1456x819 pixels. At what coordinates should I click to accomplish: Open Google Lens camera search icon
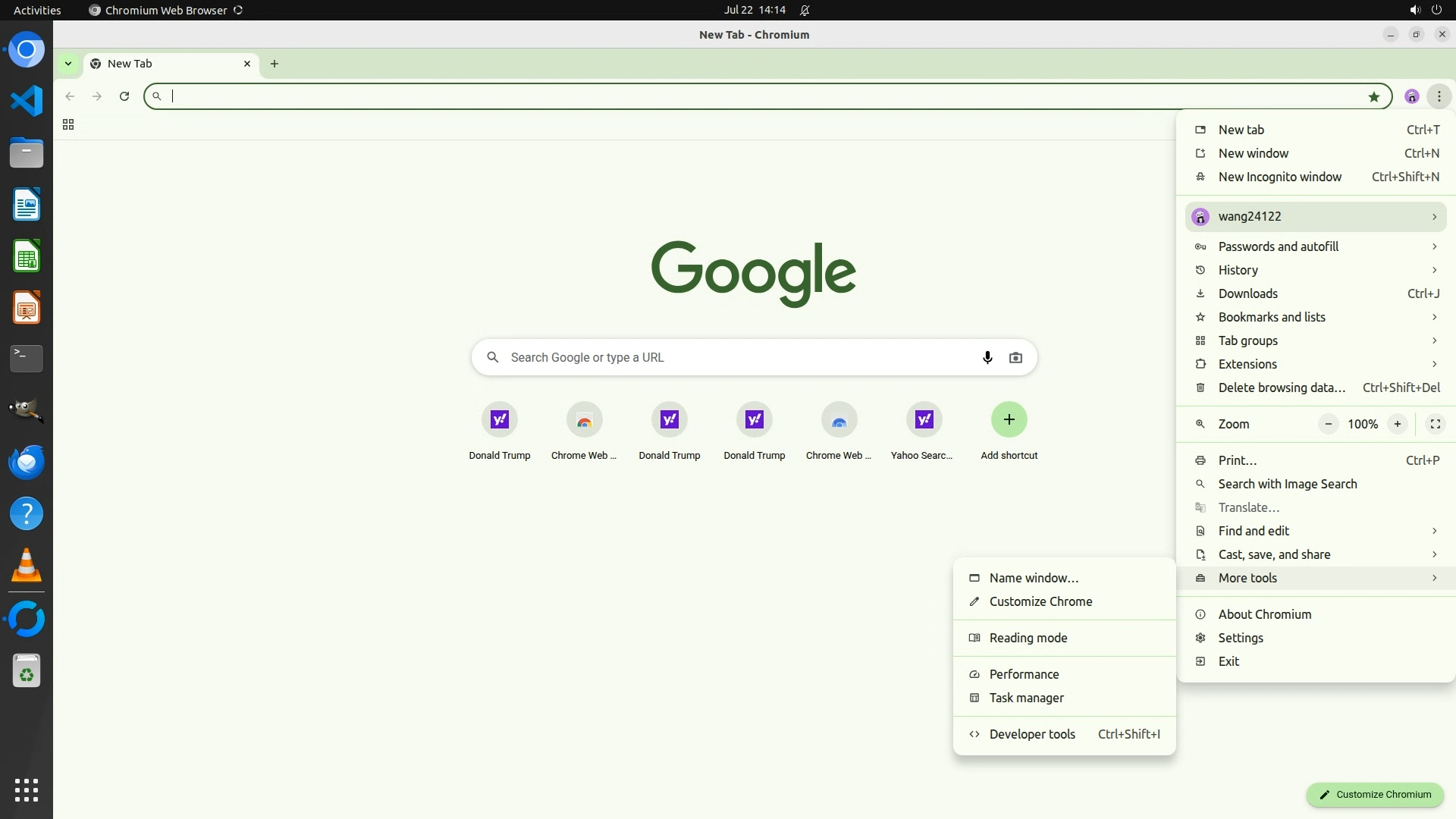pyautogui.click(x=1015, y=357)
